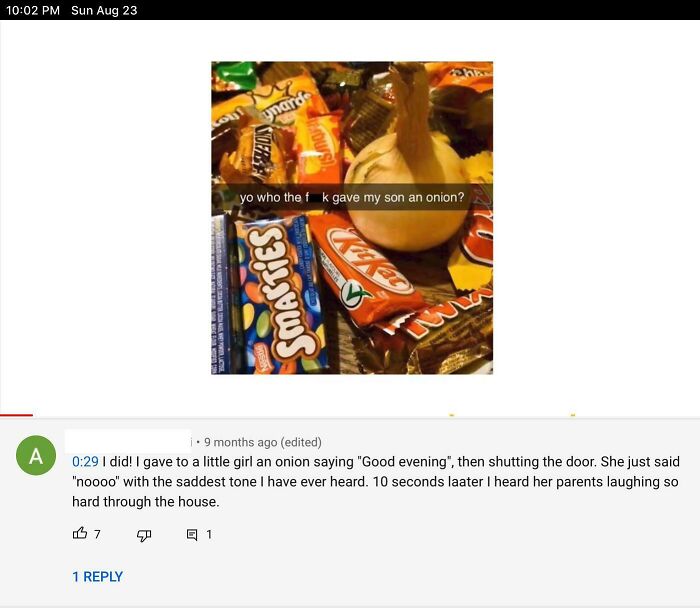Image resolution: width=700 pixels, height=608 pixels.
Task: Open the redacted commenter username
Action: coord(128,441)
